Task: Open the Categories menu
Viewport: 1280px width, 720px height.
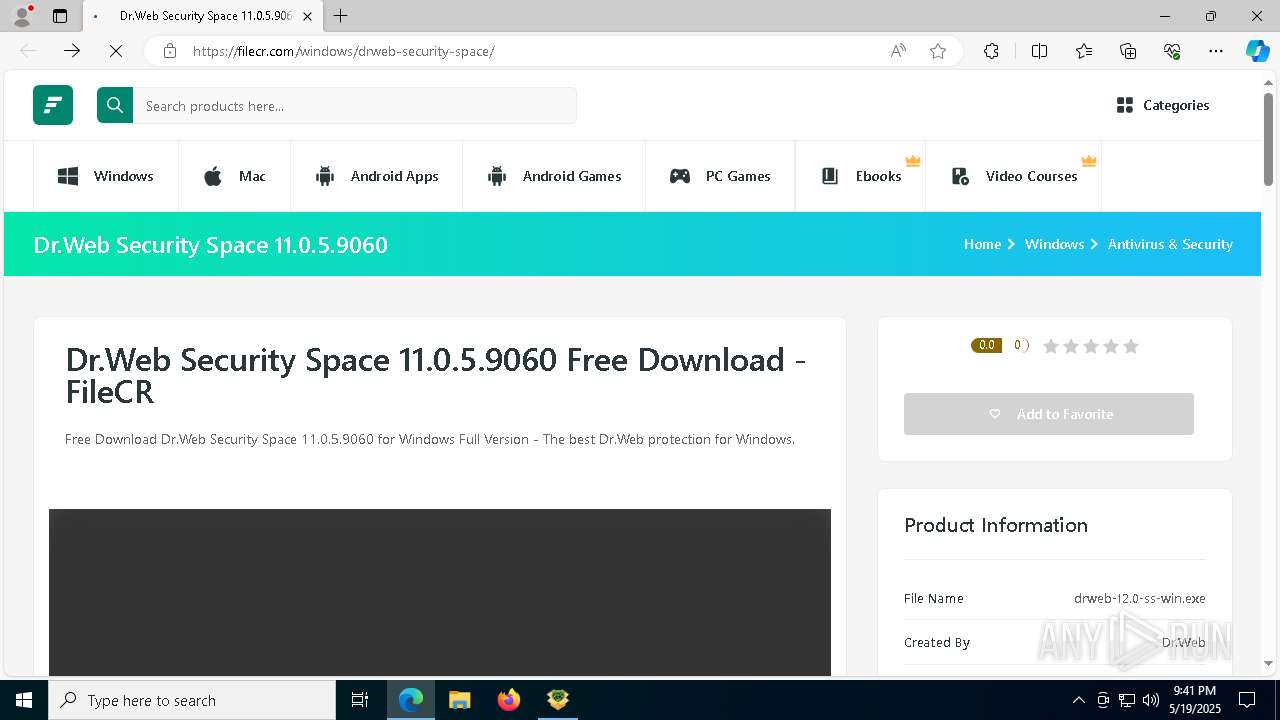Action: [x=1162, y=105]
